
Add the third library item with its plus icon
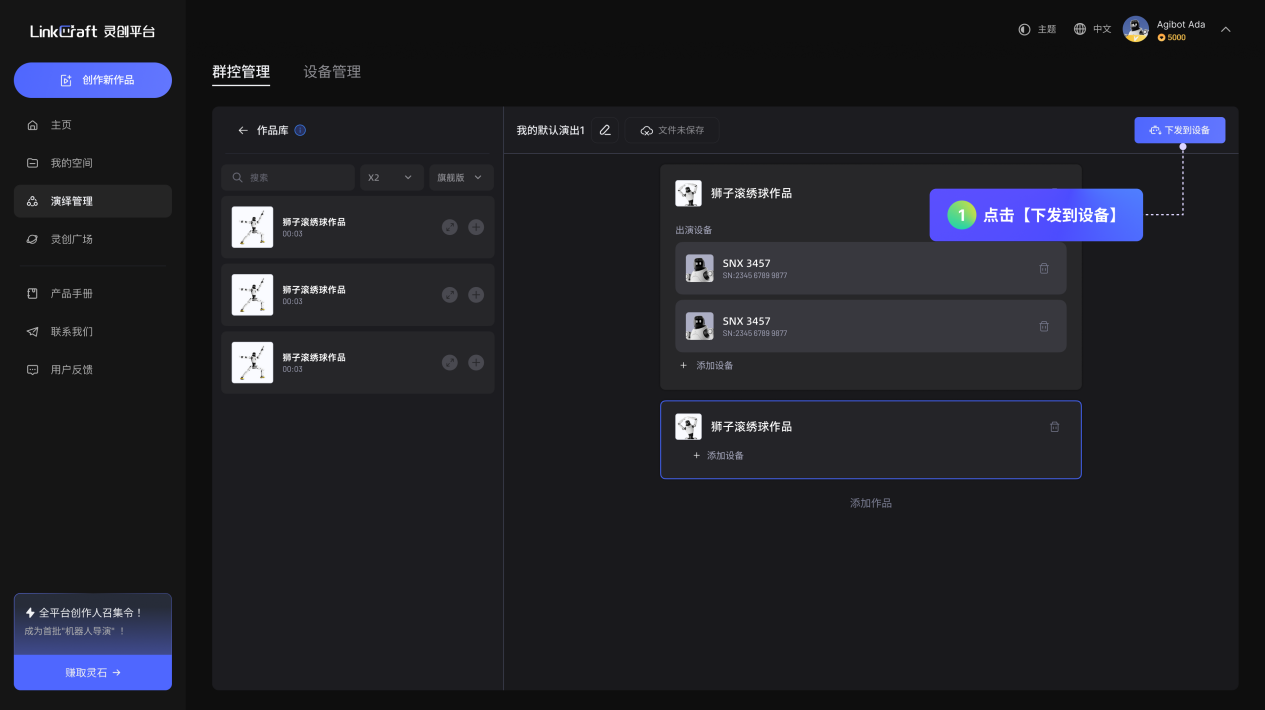pyautogui.click(x=476, y=362)
